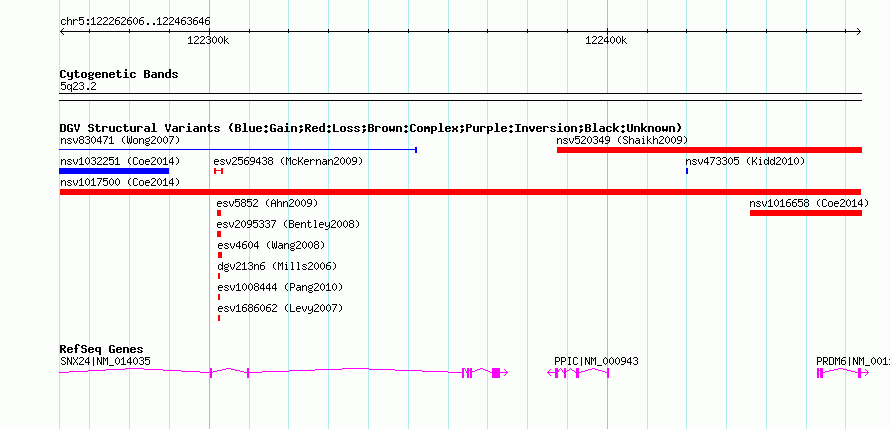Click the 5q23.2 band label
The width and height of the screenshot is (890, 429).
(78, 86)
